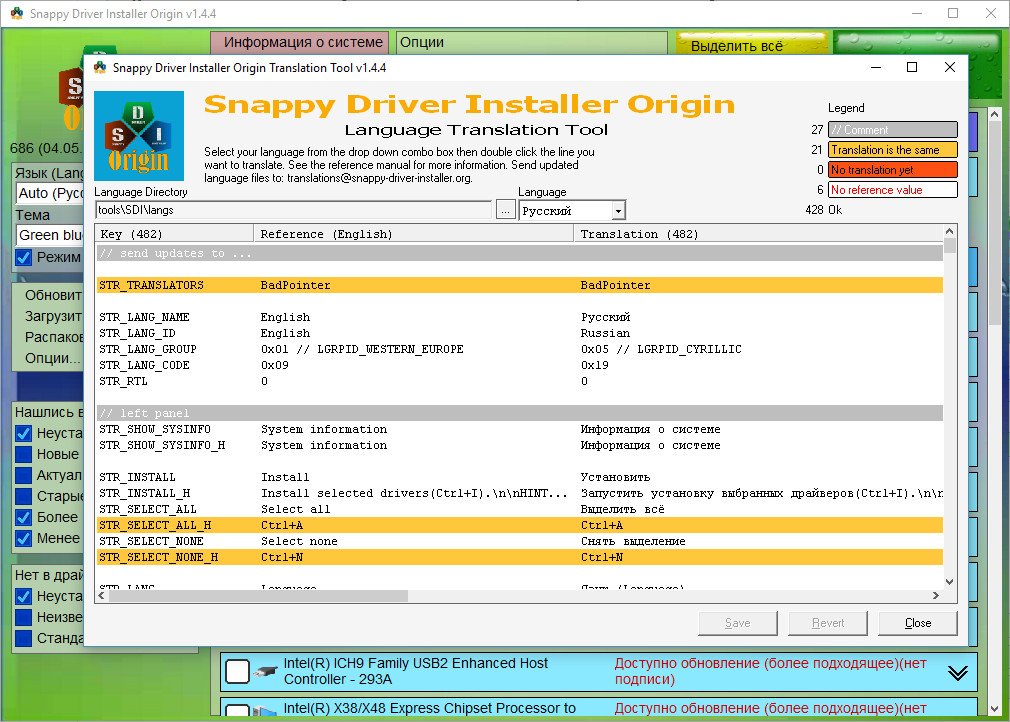Screen dimensions: 1010x722
Task: Enable the Новые checkbox
Action: coord(24,454)
